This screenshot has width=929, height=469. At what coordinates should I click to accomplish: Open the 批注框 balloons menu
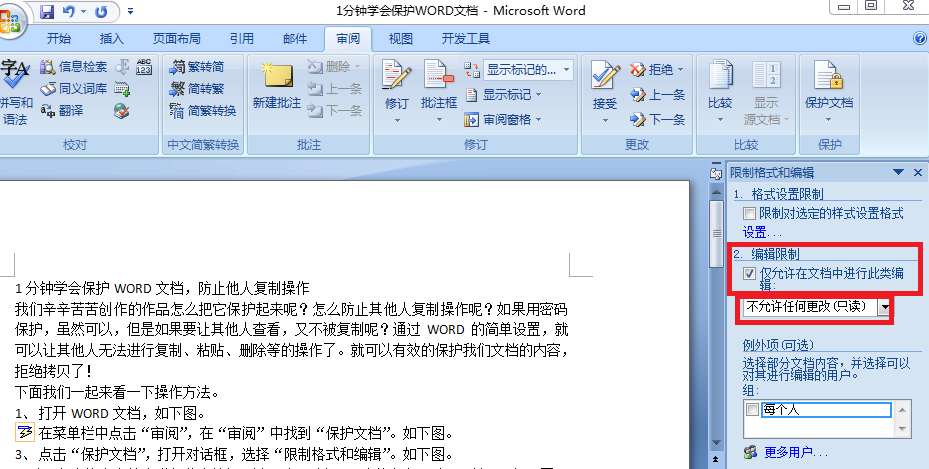pos(438,91)
